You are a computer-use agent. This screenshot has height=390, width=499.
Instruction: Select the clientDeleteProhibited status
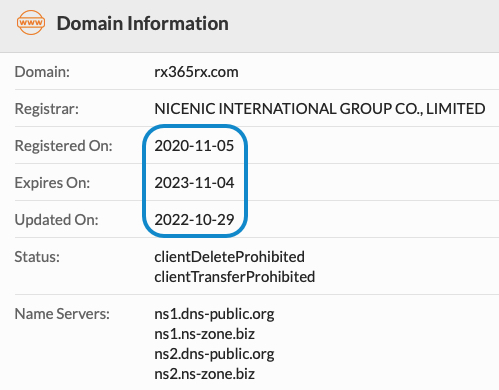click(x=229, y=257)
